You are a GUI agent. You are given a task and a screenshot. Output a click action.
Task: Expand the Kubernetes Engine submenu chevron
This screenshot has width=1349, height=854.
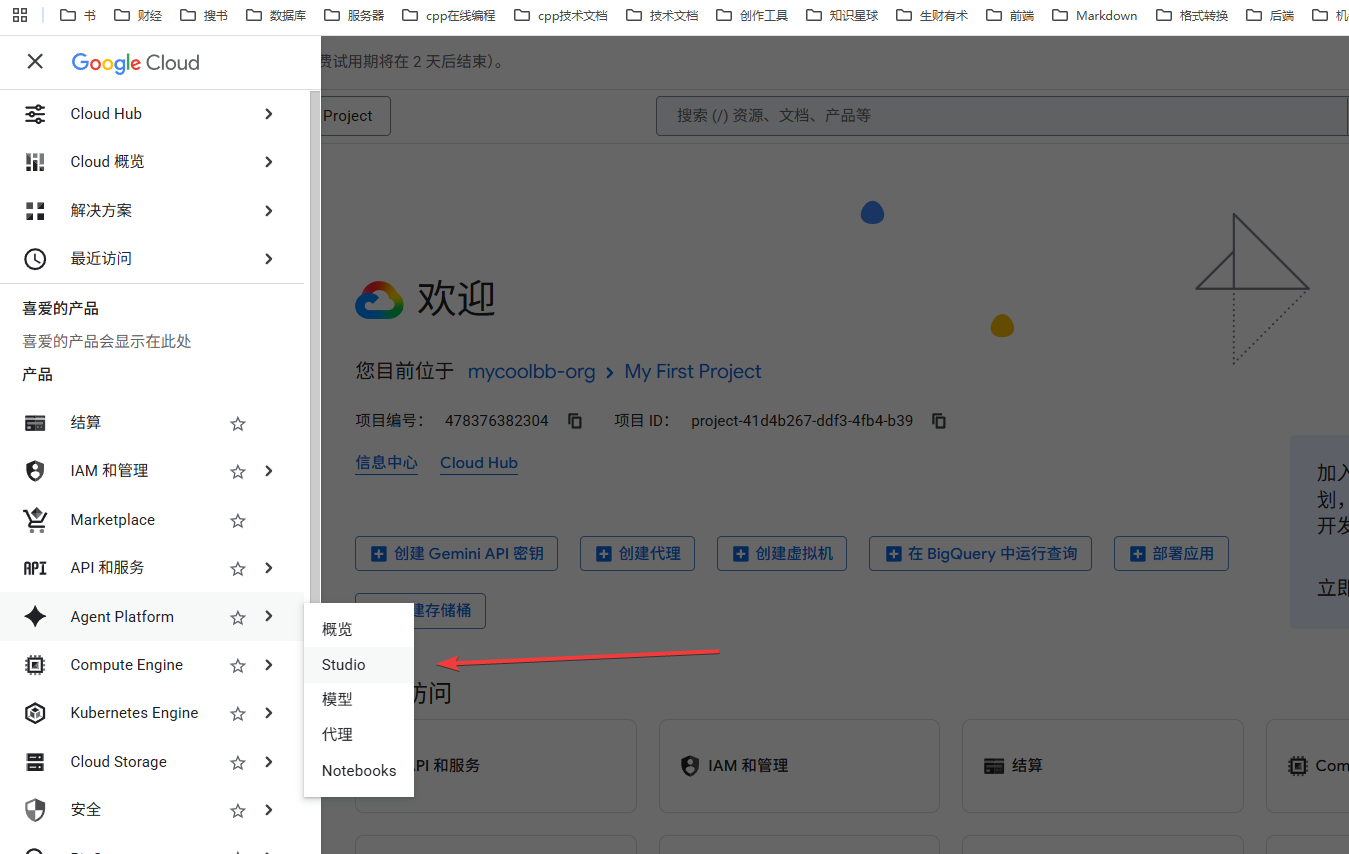tap(268, 713)
